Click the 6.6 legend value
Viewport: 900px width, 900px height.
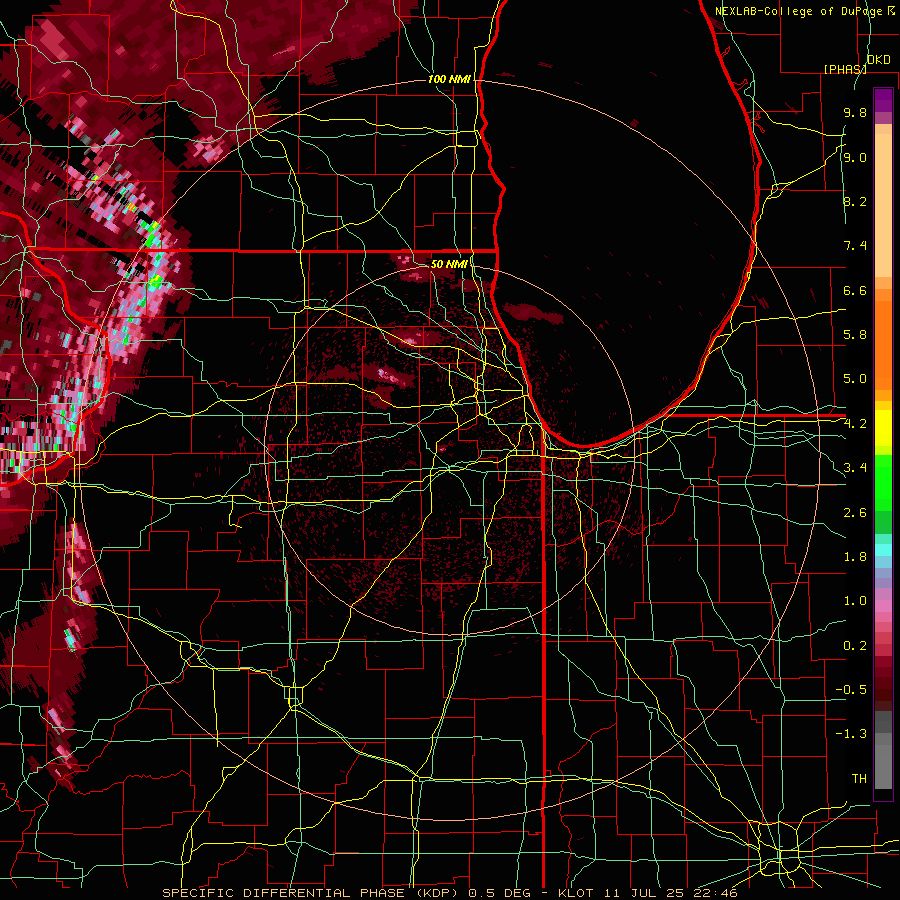tap(855, 291)
